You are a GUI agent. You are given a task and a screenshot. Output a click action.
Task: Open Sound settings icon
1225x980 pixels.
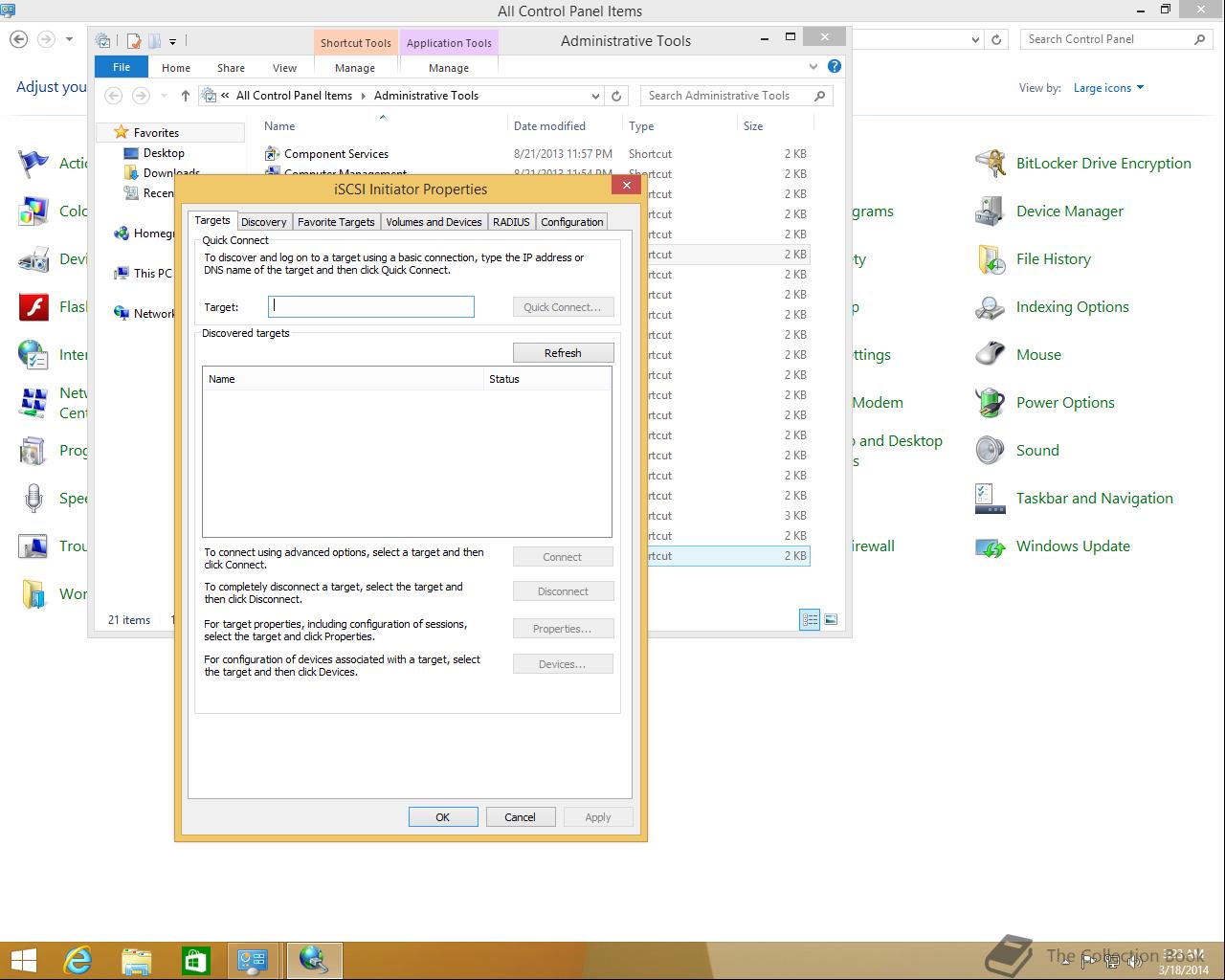pos(991,451)
